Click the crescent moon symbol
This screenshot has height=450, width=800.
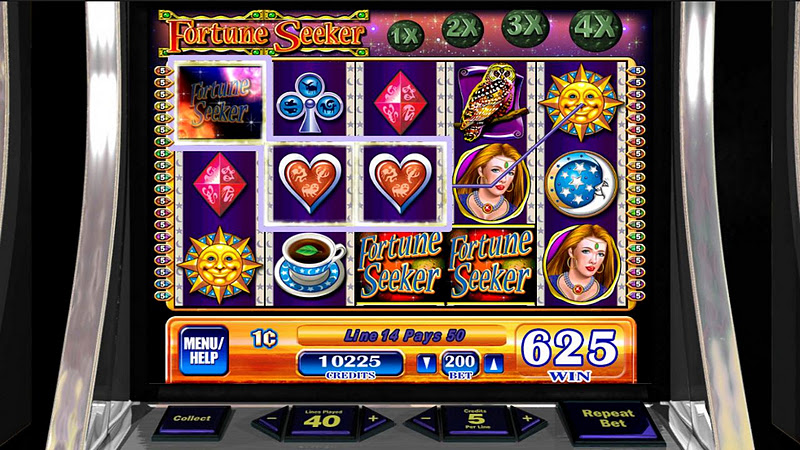pos(581,184)
